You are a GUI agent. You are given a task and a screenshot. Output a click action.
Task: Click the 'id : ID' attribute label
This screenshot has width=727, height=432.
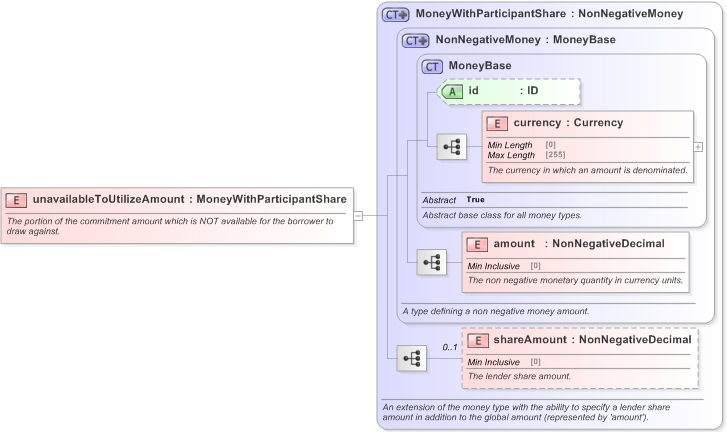pyautogui.click(x=504, y=91)
